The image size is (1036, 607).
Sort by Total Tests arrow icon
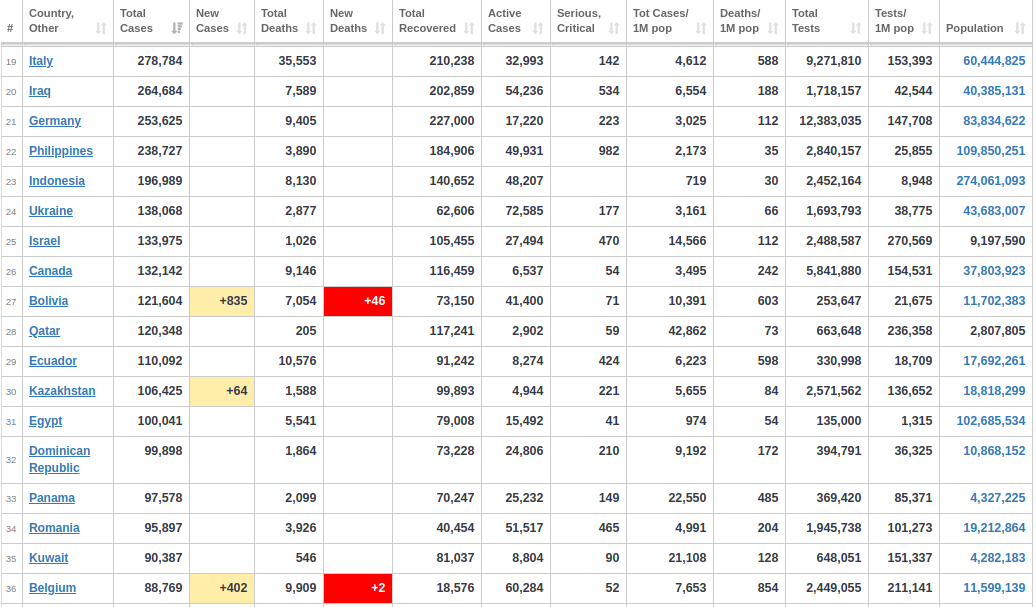point(856,28)
